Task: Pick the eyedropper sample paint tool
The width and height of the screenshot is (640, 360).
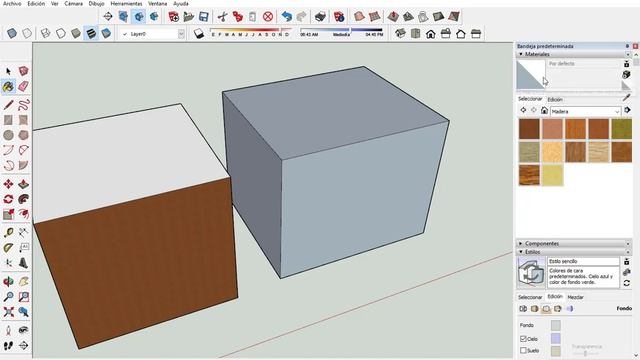Action: tap(627, 98)
